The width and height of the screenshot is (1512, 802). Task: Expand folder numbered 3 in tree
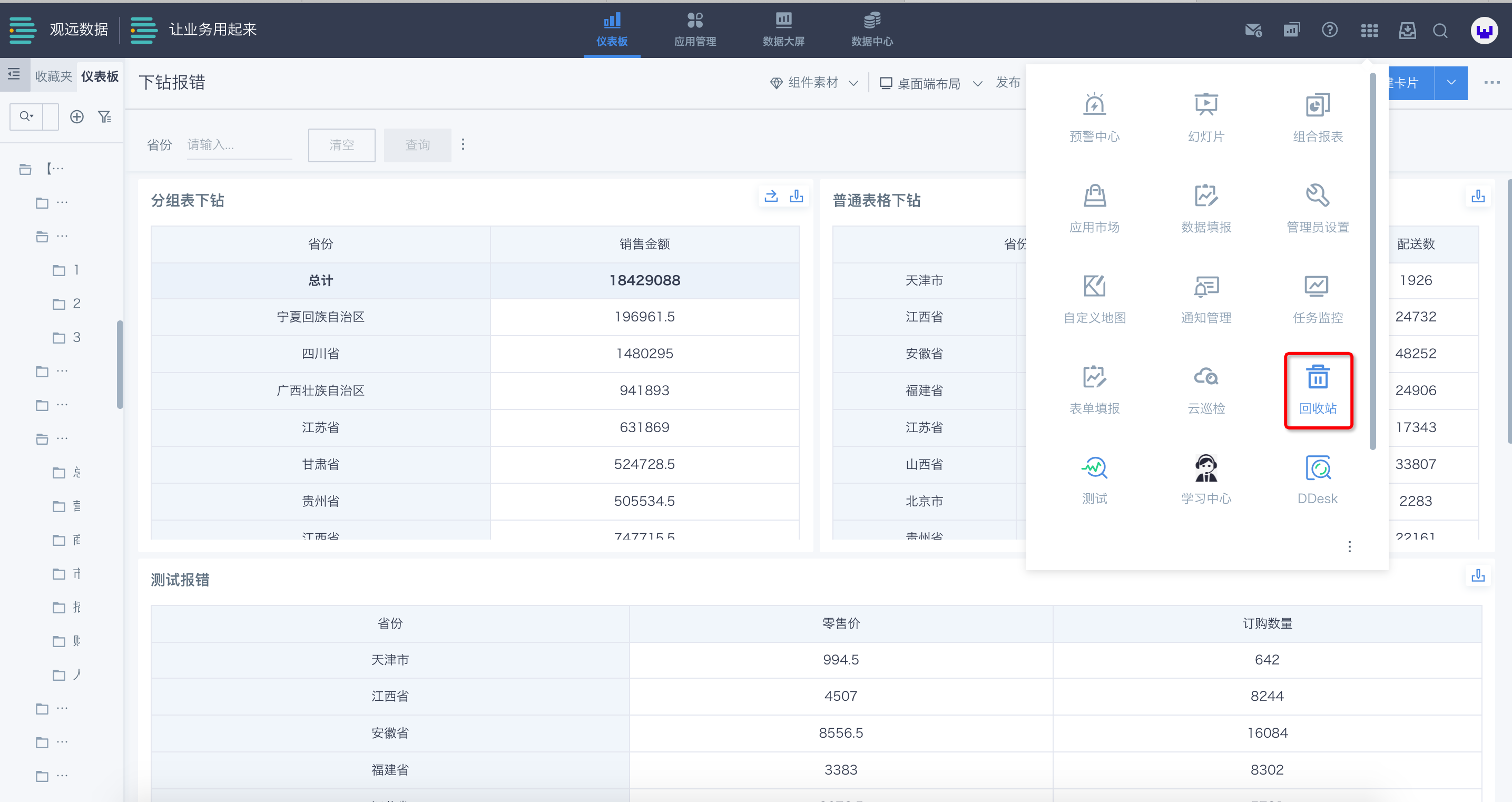click(x=66, y=338)
